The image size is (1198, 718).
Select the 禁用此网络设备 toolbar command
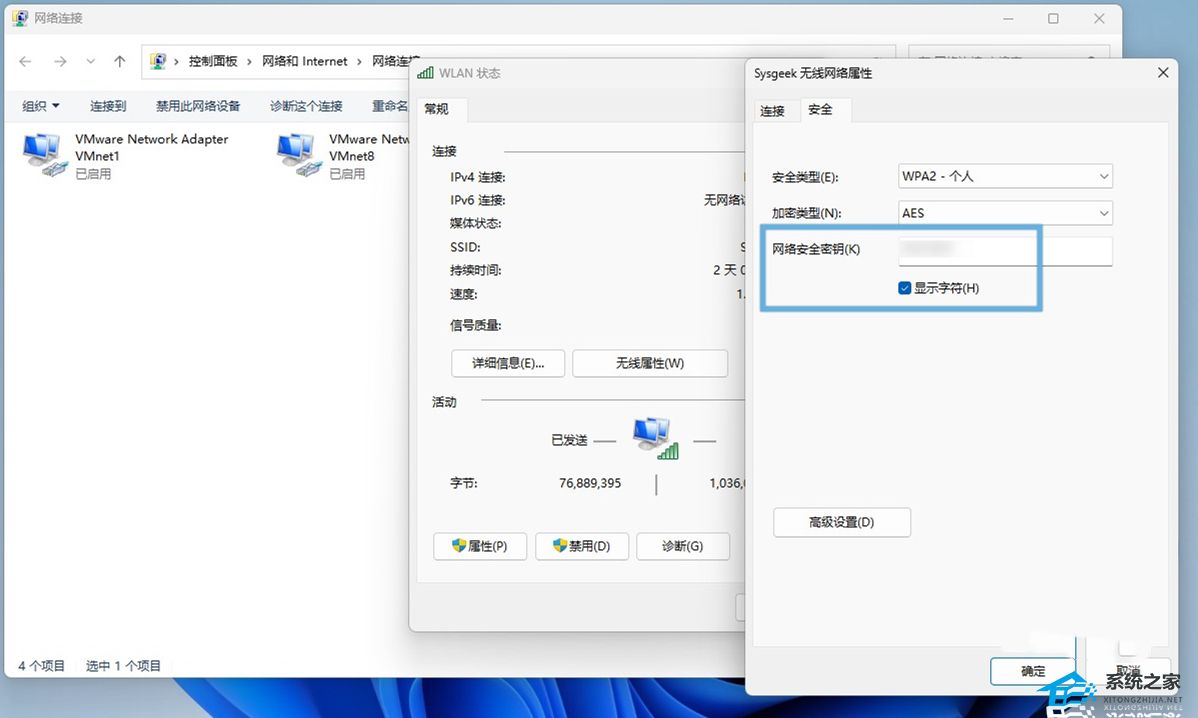[198, 105]
